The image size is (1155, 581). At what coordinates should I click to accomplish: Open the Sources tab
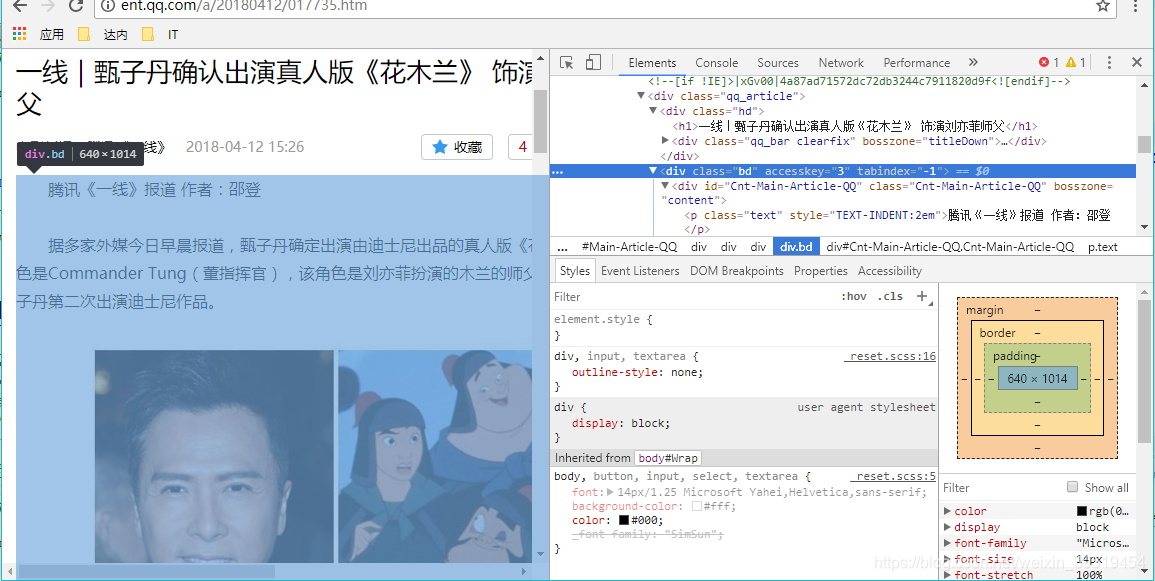tap(777, 63)
